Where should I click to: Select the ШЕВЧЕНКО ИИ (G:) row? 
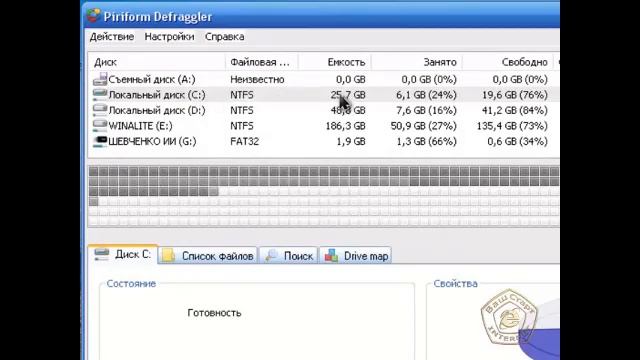[x=324, y=141]
